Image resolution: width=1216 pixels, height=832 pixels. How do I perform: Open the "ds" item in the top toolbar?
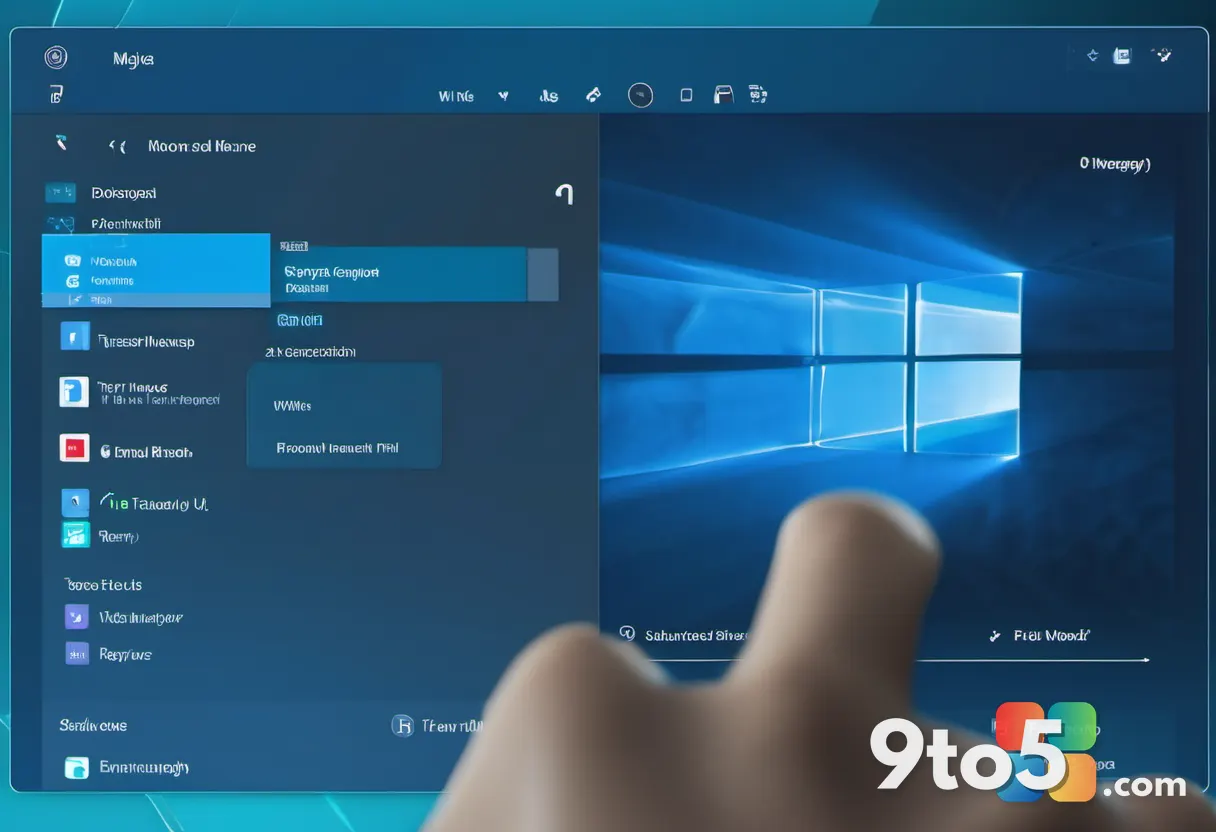(548, 96)
